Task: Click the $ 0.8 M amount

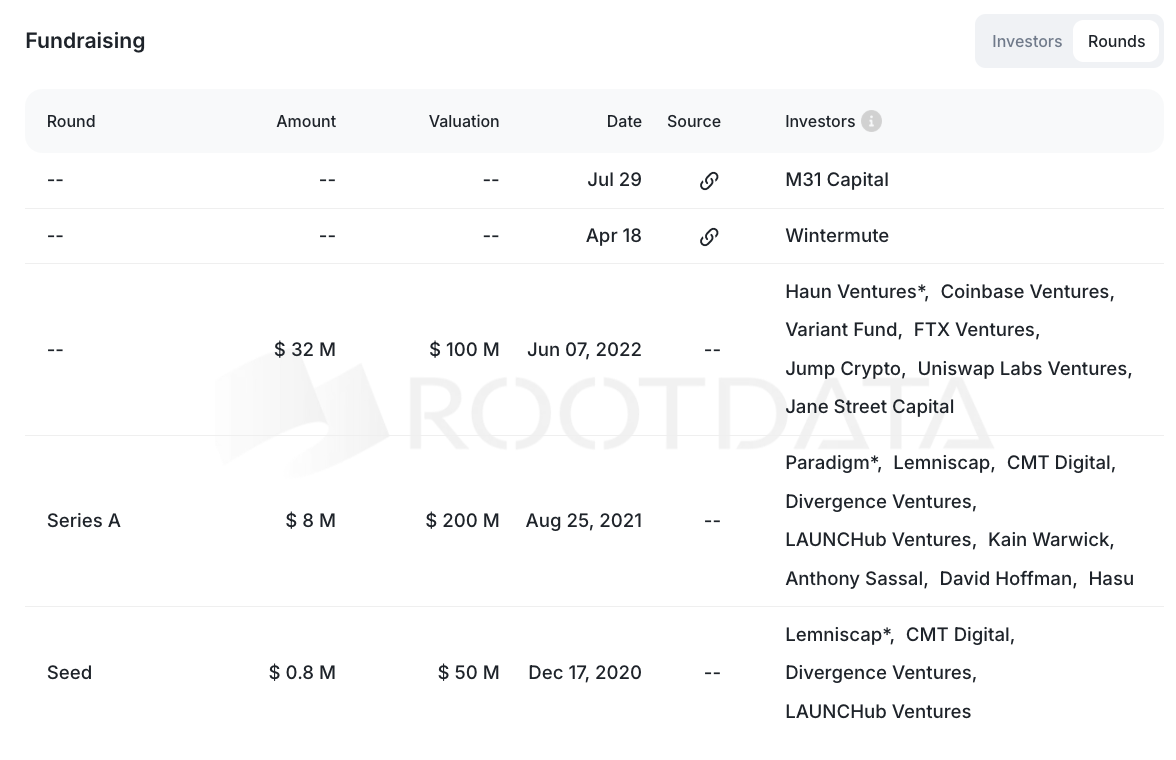Action: 302,672
